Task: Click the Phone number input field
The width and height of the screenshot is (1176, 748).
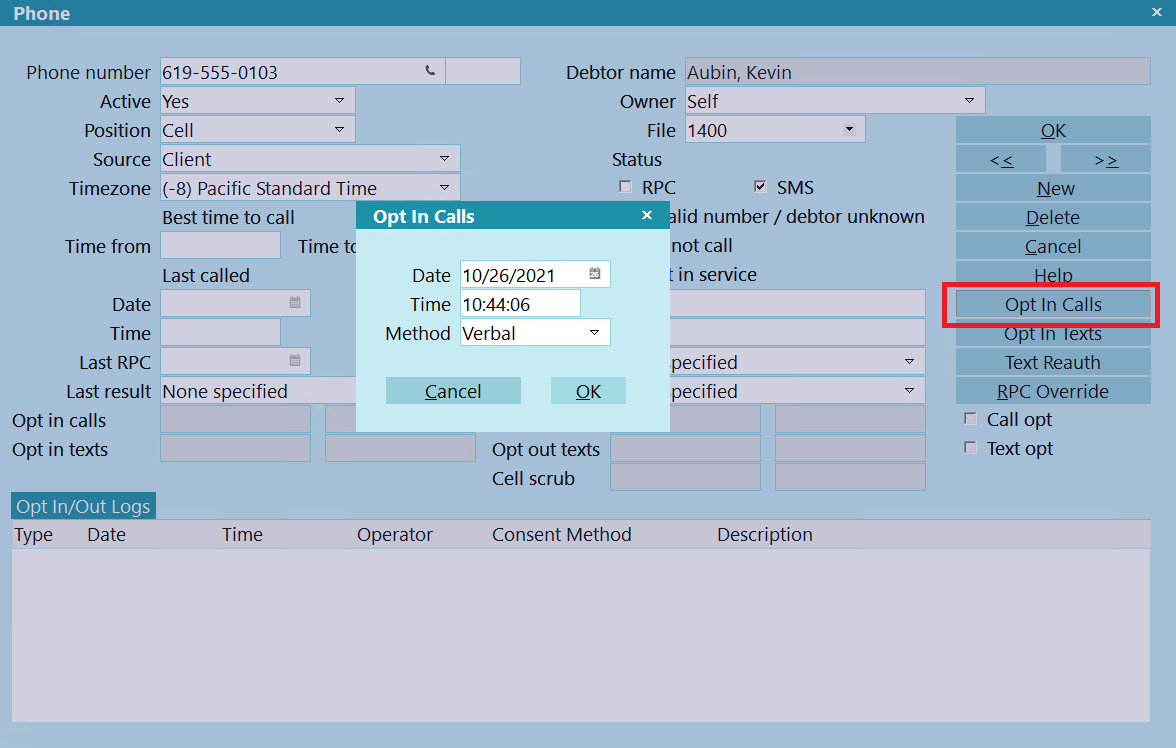Action: [303, 71]
